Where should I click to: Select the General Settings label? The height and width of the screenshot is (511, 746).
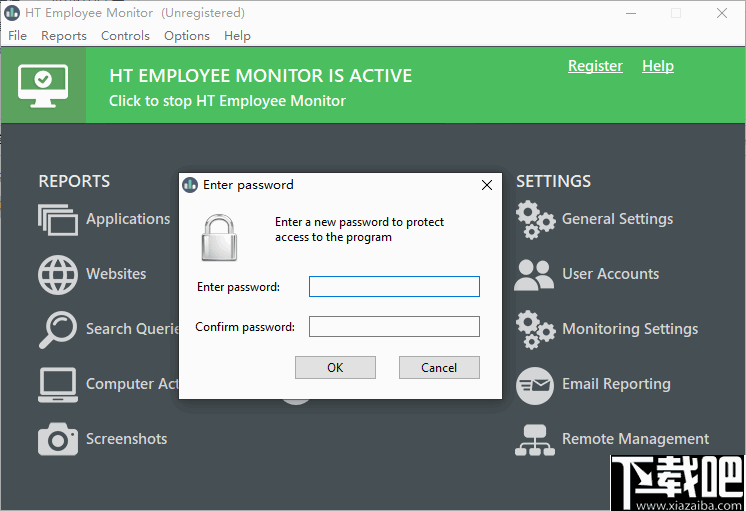[618, 219]
